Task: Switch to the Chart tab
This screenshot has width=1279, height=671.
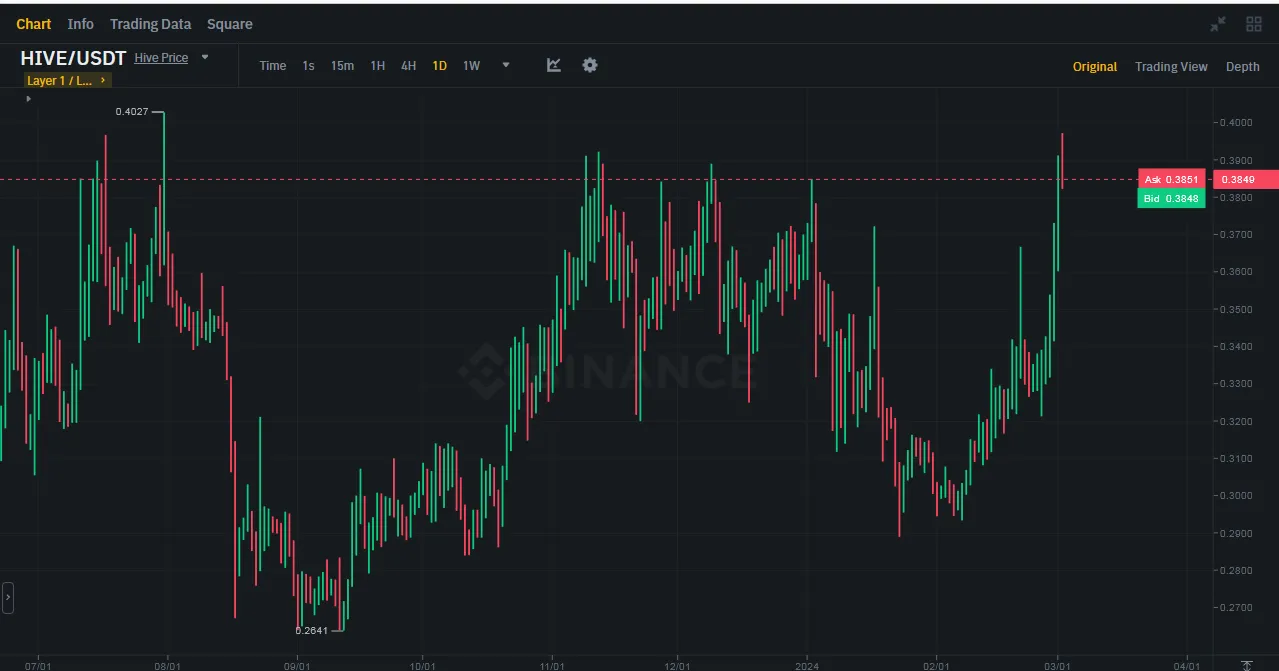Action: coord(34,24)
